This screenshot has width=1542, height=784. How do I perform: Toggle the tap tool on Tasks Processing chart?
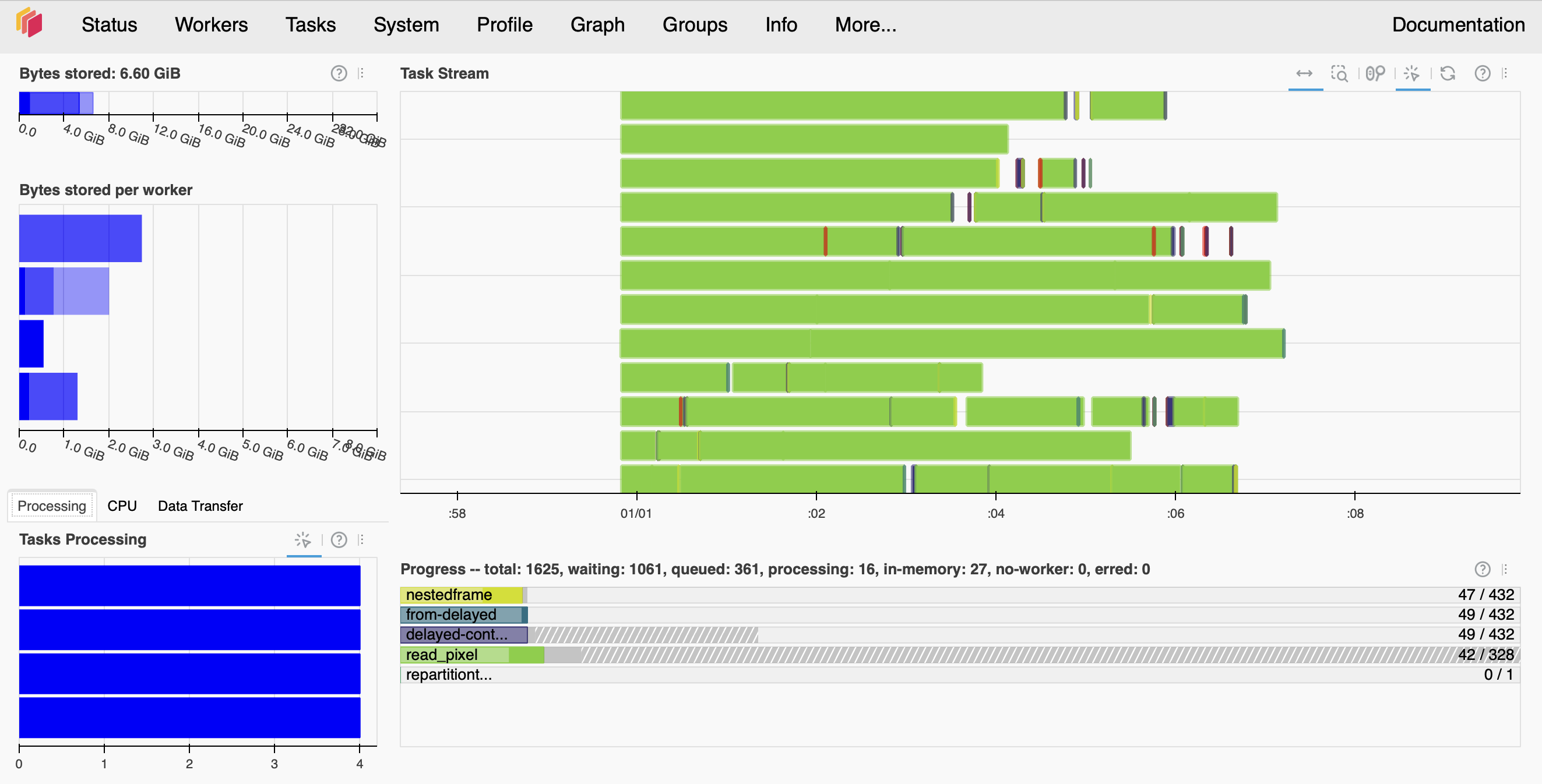(304, 539)
